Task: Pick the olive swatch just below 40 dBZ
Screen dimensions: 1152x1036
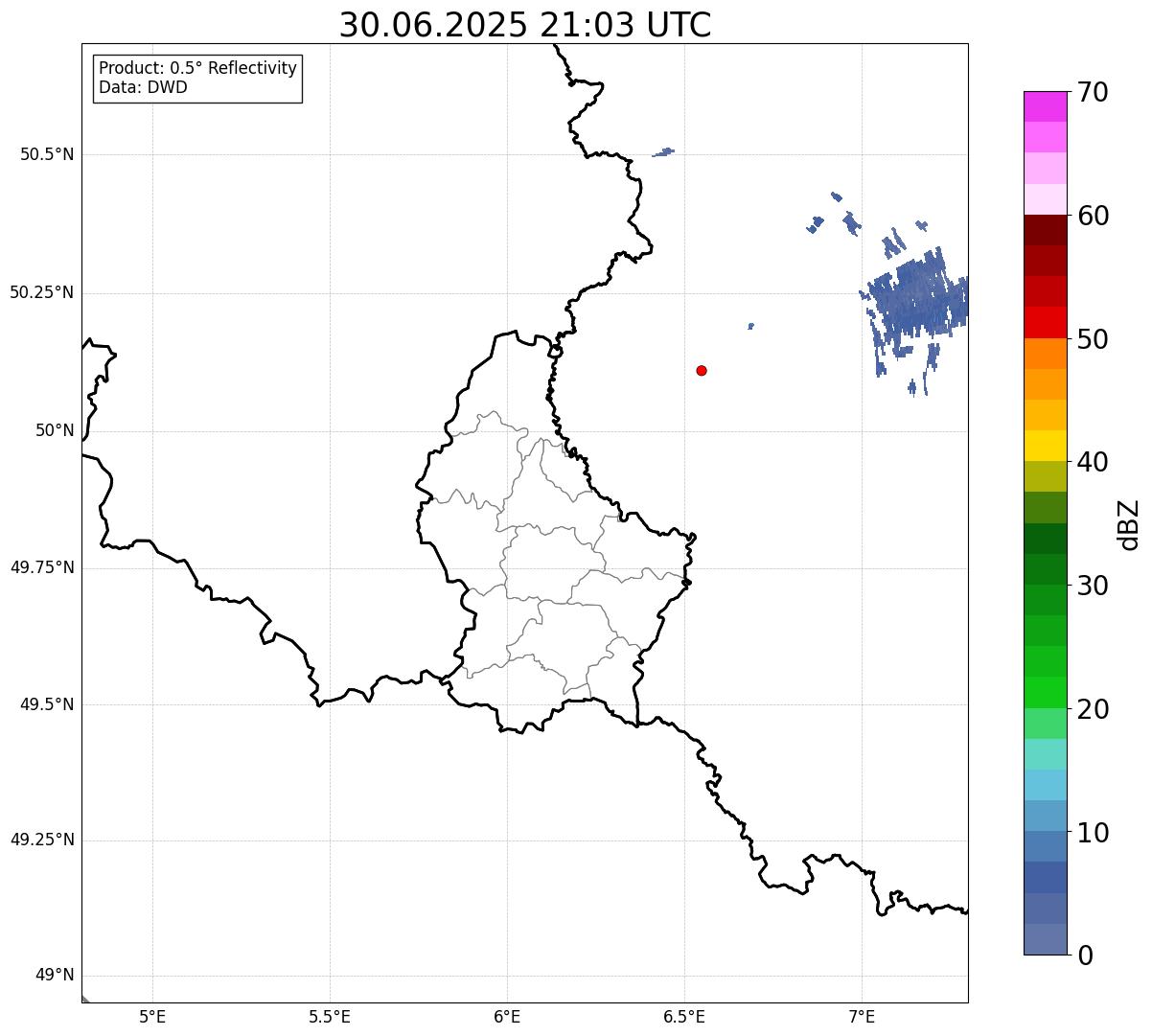Action: (1046, 476)
